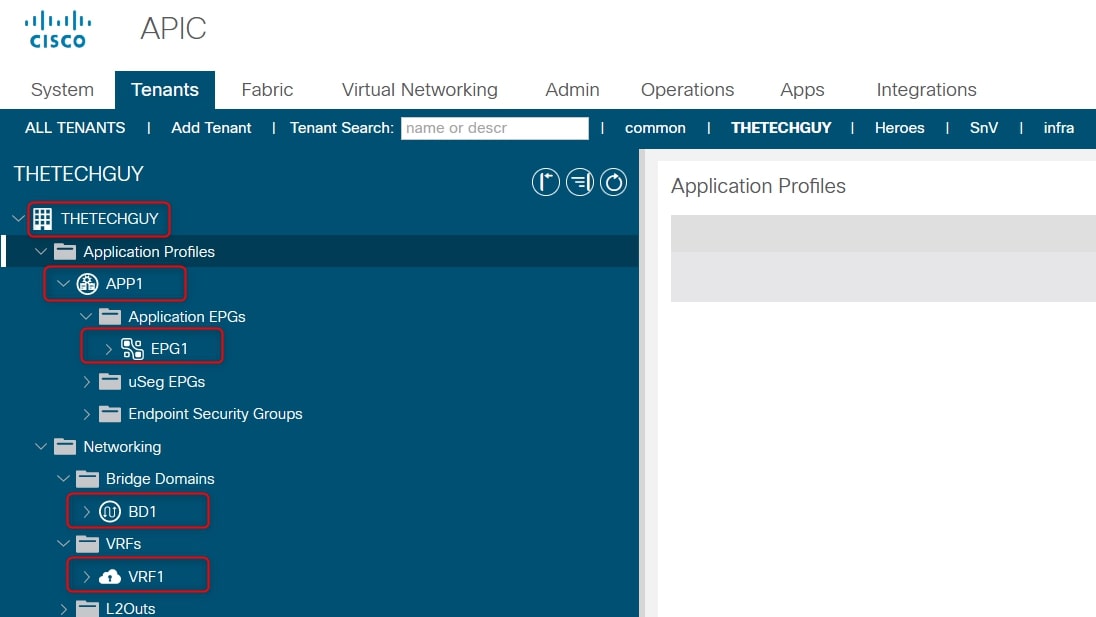Click the Cisco logo
This screenshot has width=1096, height=617.
[57, 29]
